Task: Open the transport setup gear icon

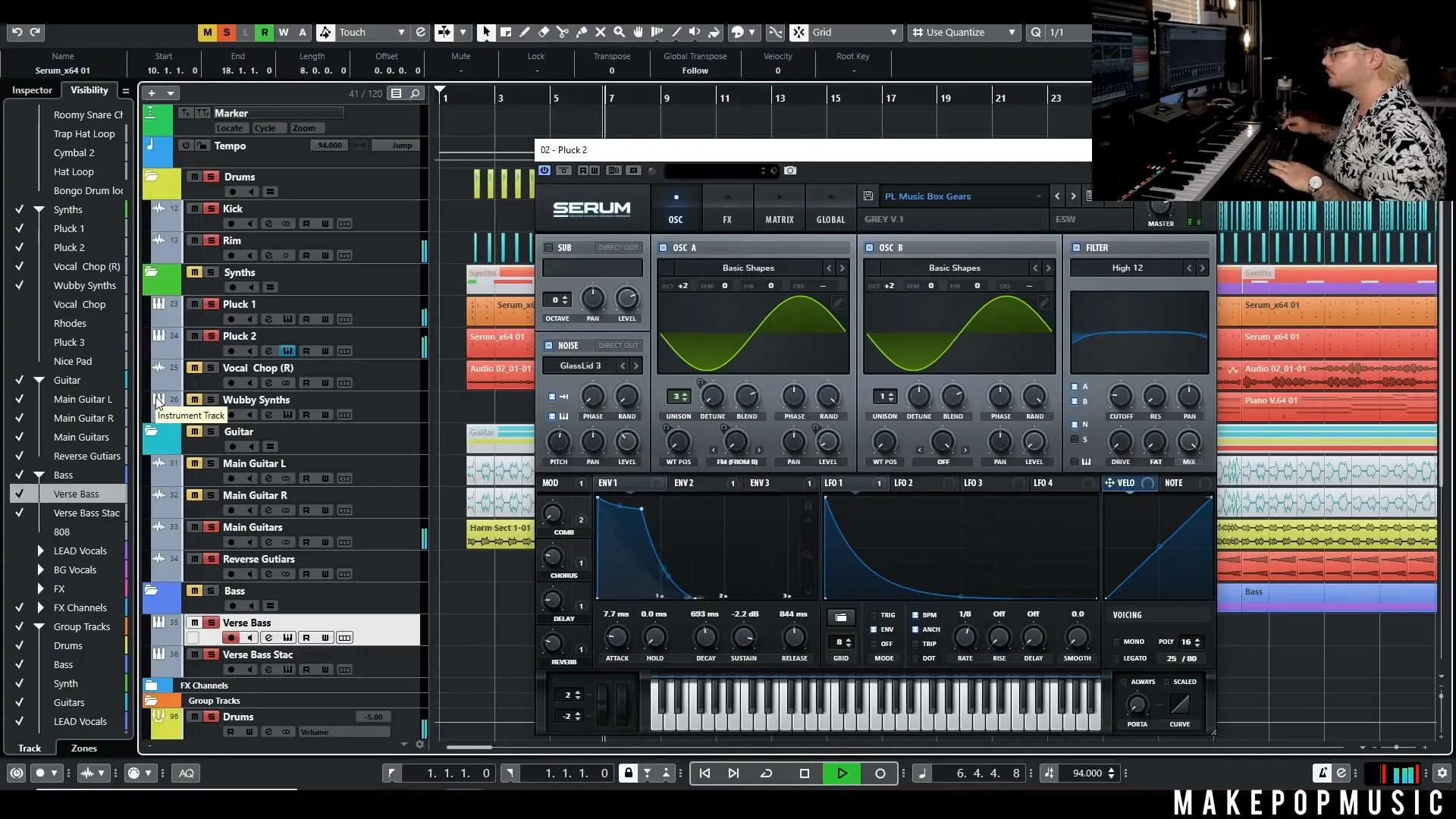Action: 1442,773
